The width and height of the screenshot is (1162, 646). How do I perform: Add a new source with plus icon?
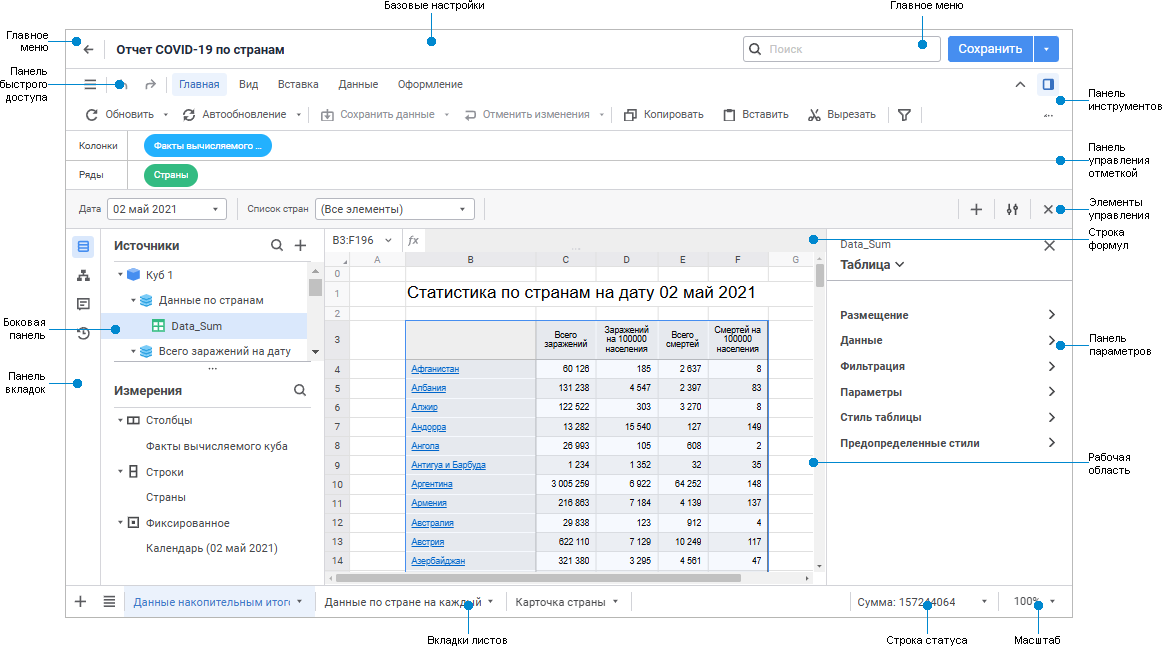[300, 245]
